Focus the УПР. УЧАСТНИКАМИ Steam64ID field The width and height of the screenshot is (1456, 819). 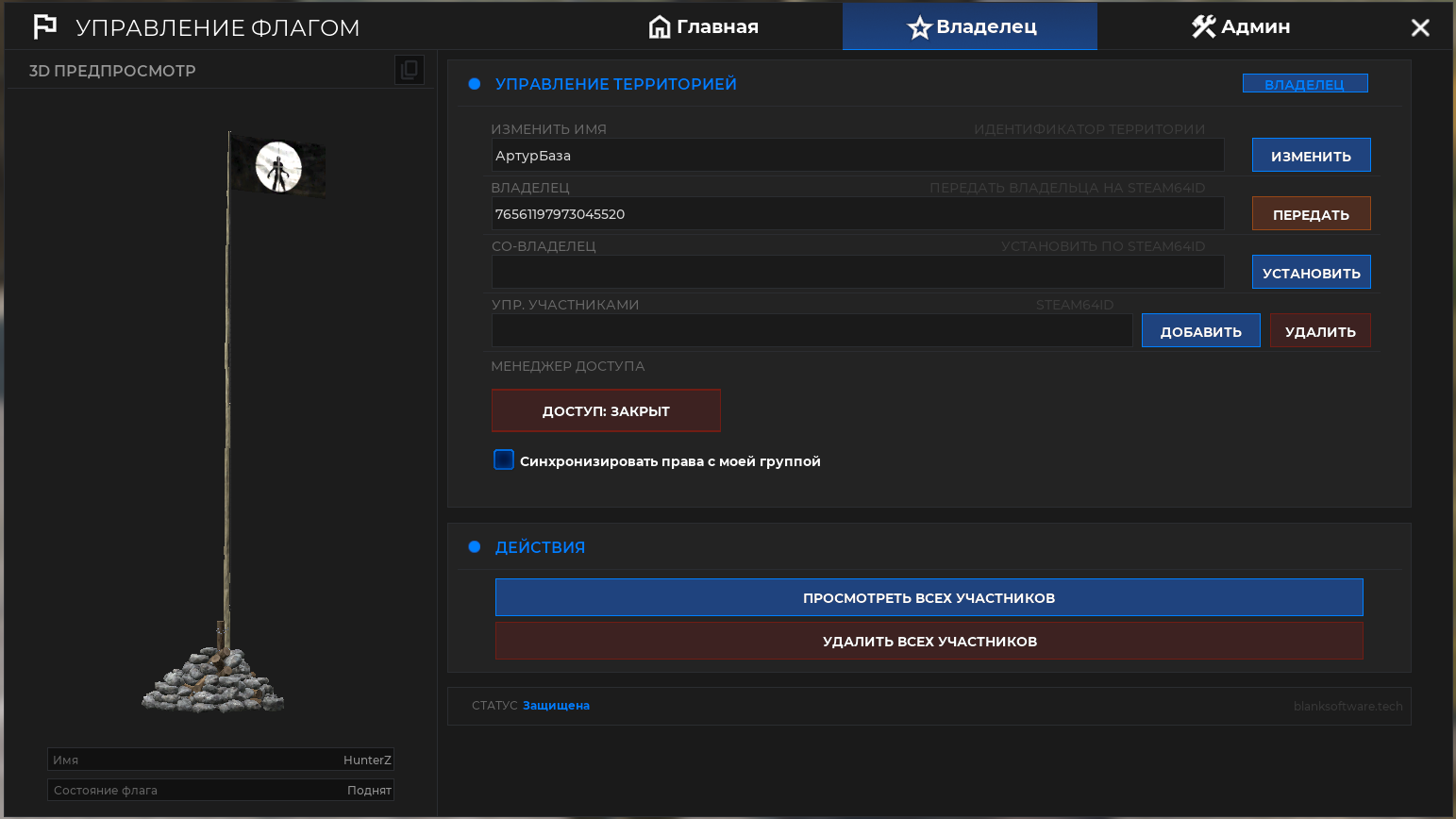pyautogui.click(x=812, y=331)
